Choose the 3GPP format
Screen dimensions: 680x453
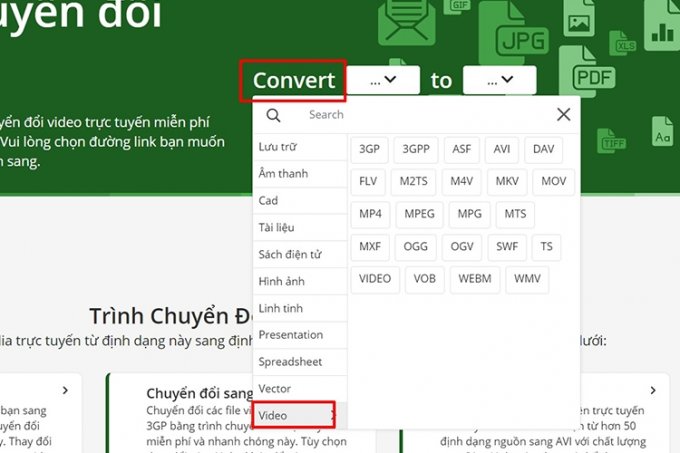pos(416,150)
